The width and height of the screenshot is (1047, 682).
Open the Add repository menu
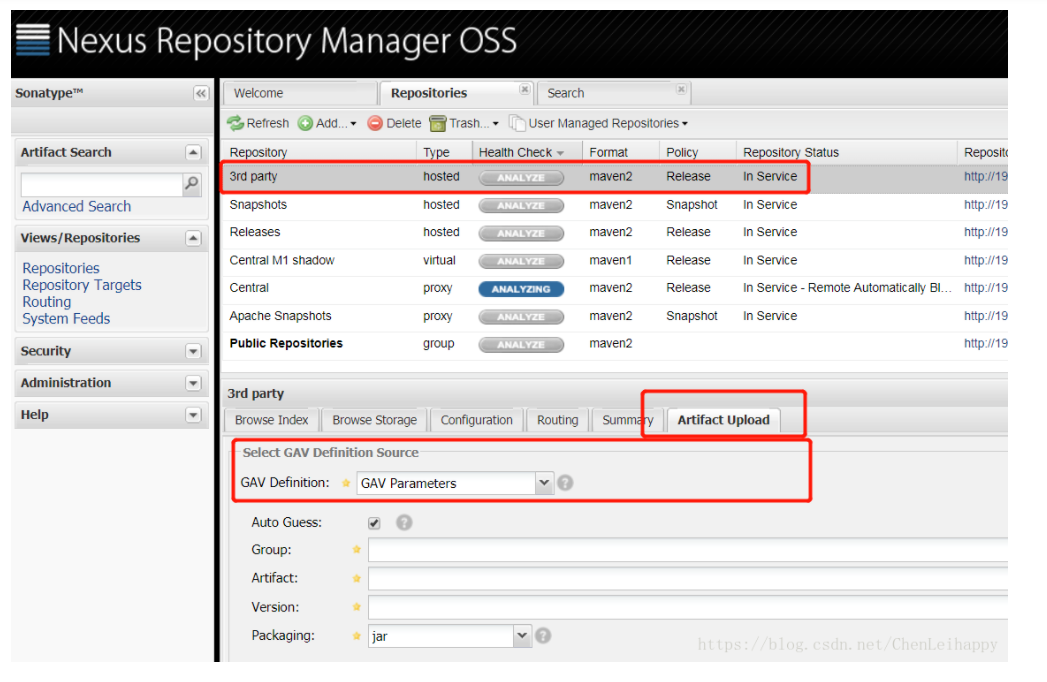327,124
